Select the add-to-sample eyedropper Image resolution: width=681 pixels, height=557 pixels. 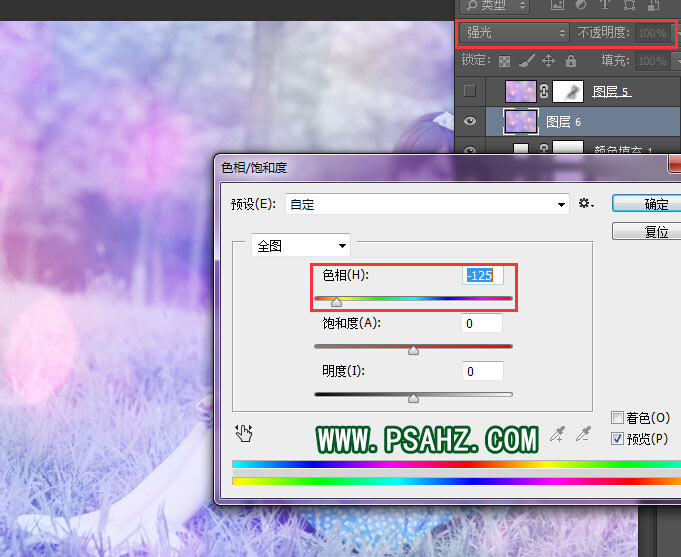558,434
